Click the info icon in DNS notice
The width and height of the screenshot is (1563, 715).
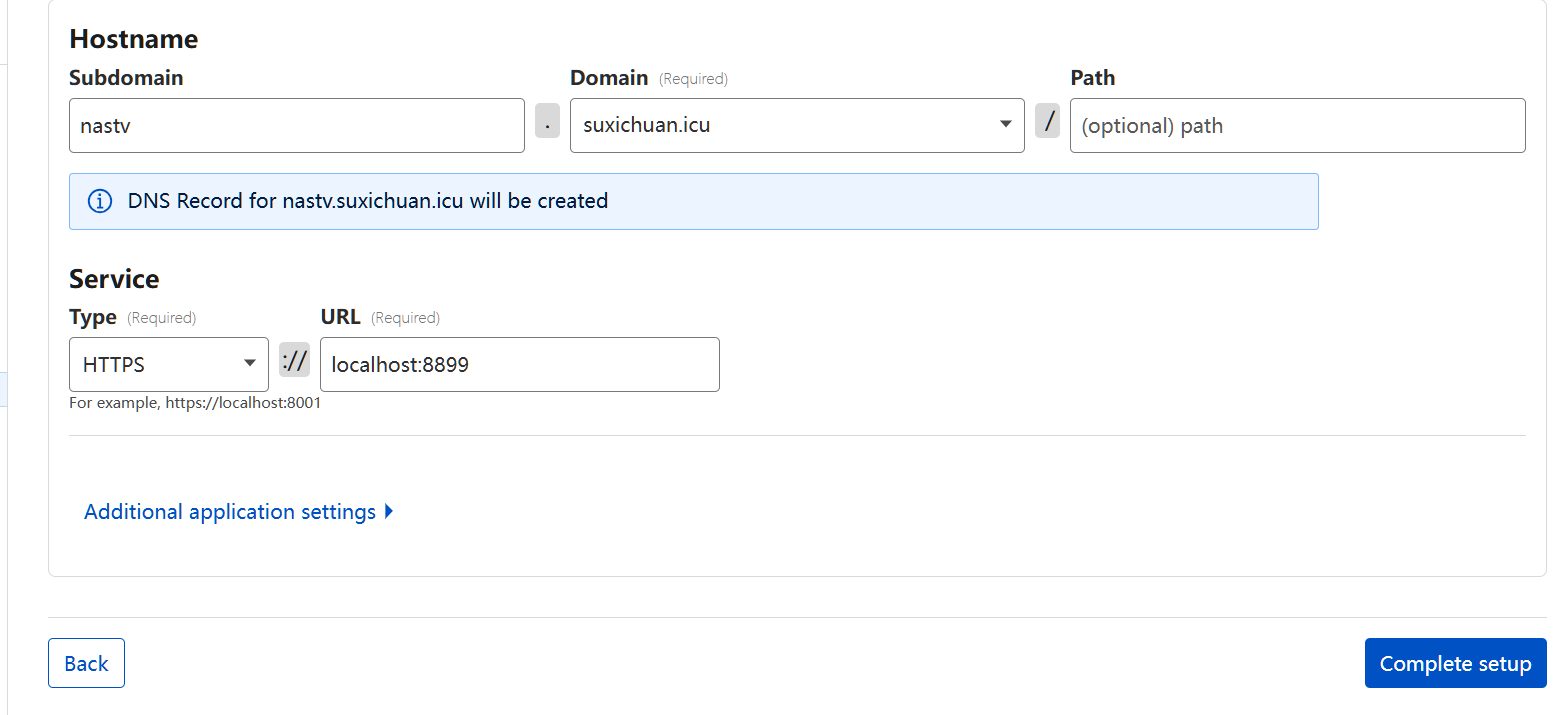pyautogui.click(x=100, y=201)
